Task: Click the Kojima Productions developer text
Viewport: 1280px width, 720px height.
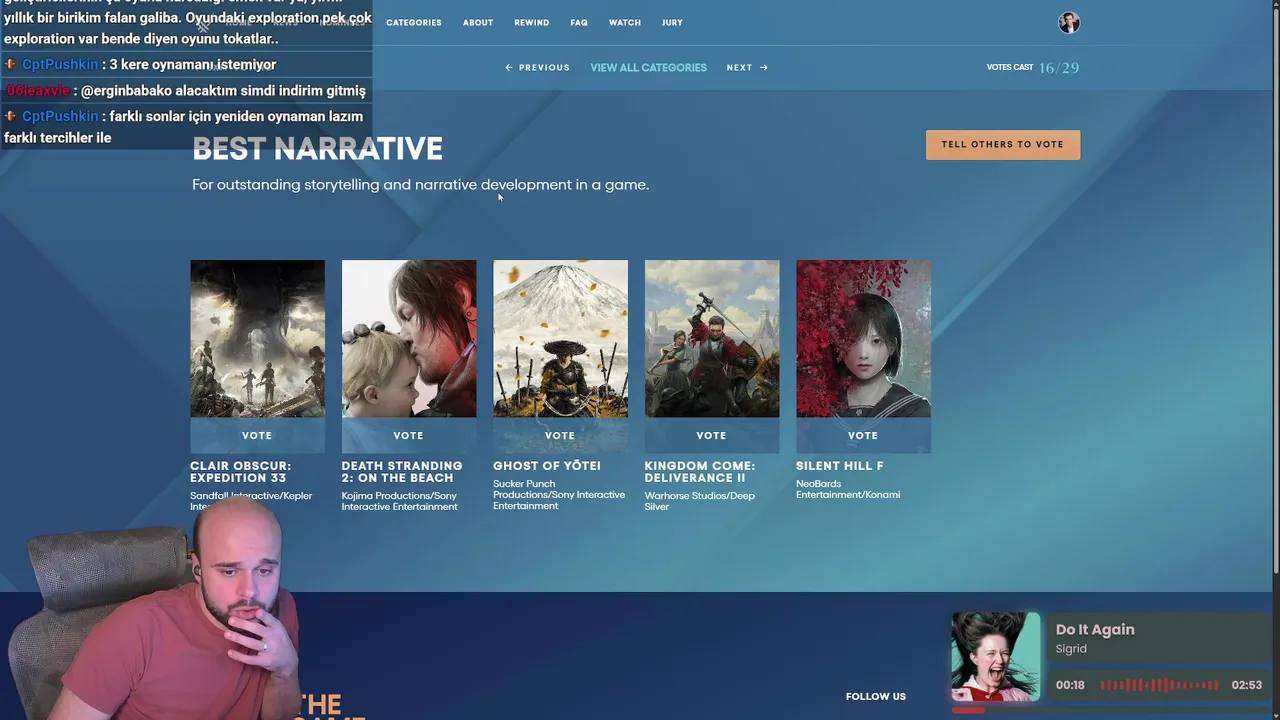Action: pos(400,501)
